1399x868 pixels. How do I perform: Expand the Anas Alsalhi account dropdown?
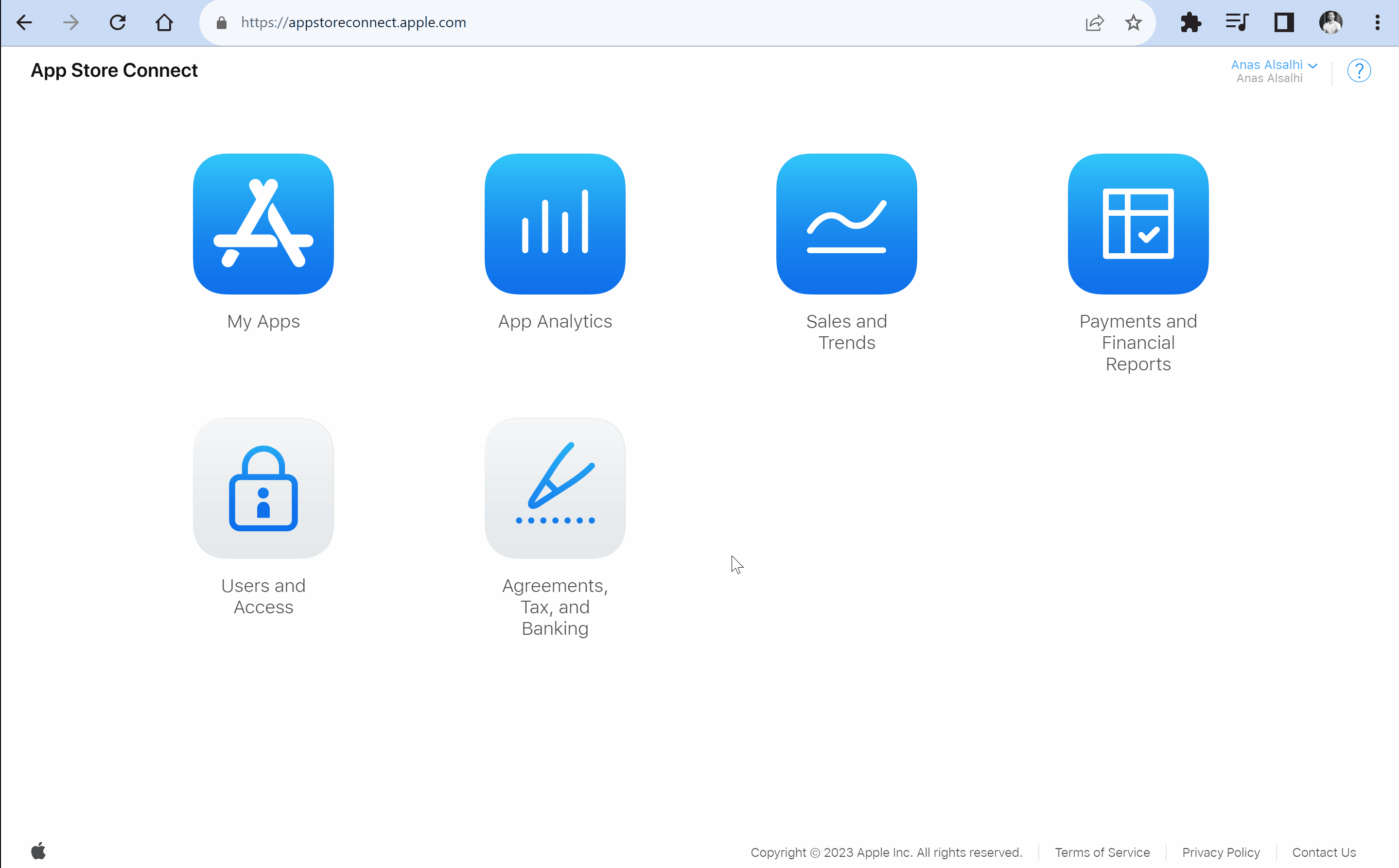[x=1274, y=65]
